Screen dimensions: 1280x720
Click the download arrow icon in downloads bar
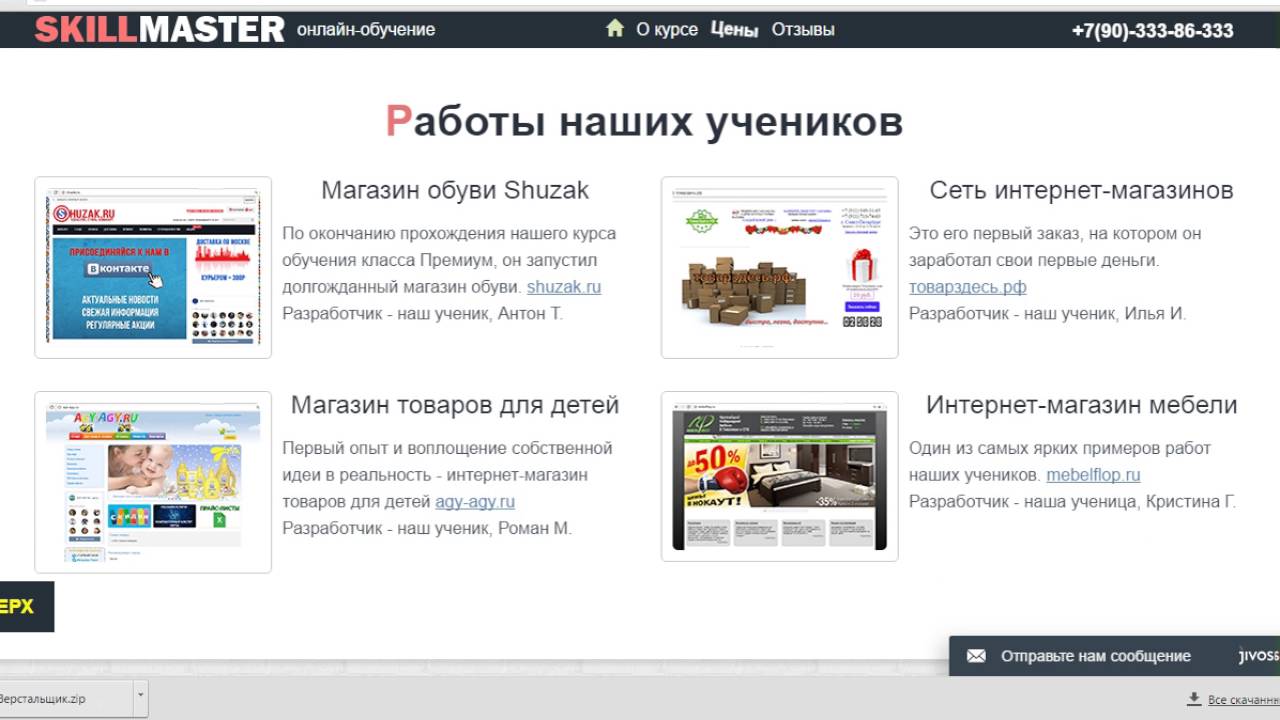pos(1193,699)
